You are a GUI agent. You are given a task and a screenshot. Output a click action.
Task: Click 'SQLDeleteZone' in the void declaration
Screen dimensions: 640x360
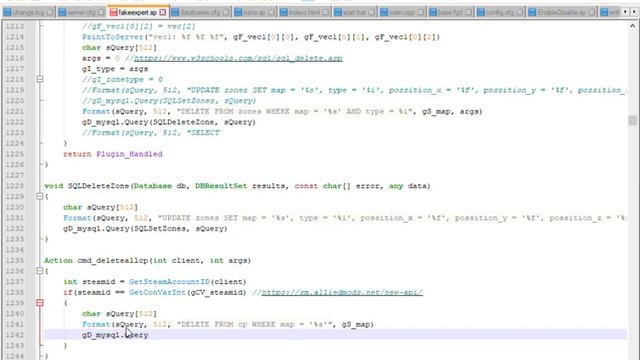pyautogui.click(x=98, y=186)
